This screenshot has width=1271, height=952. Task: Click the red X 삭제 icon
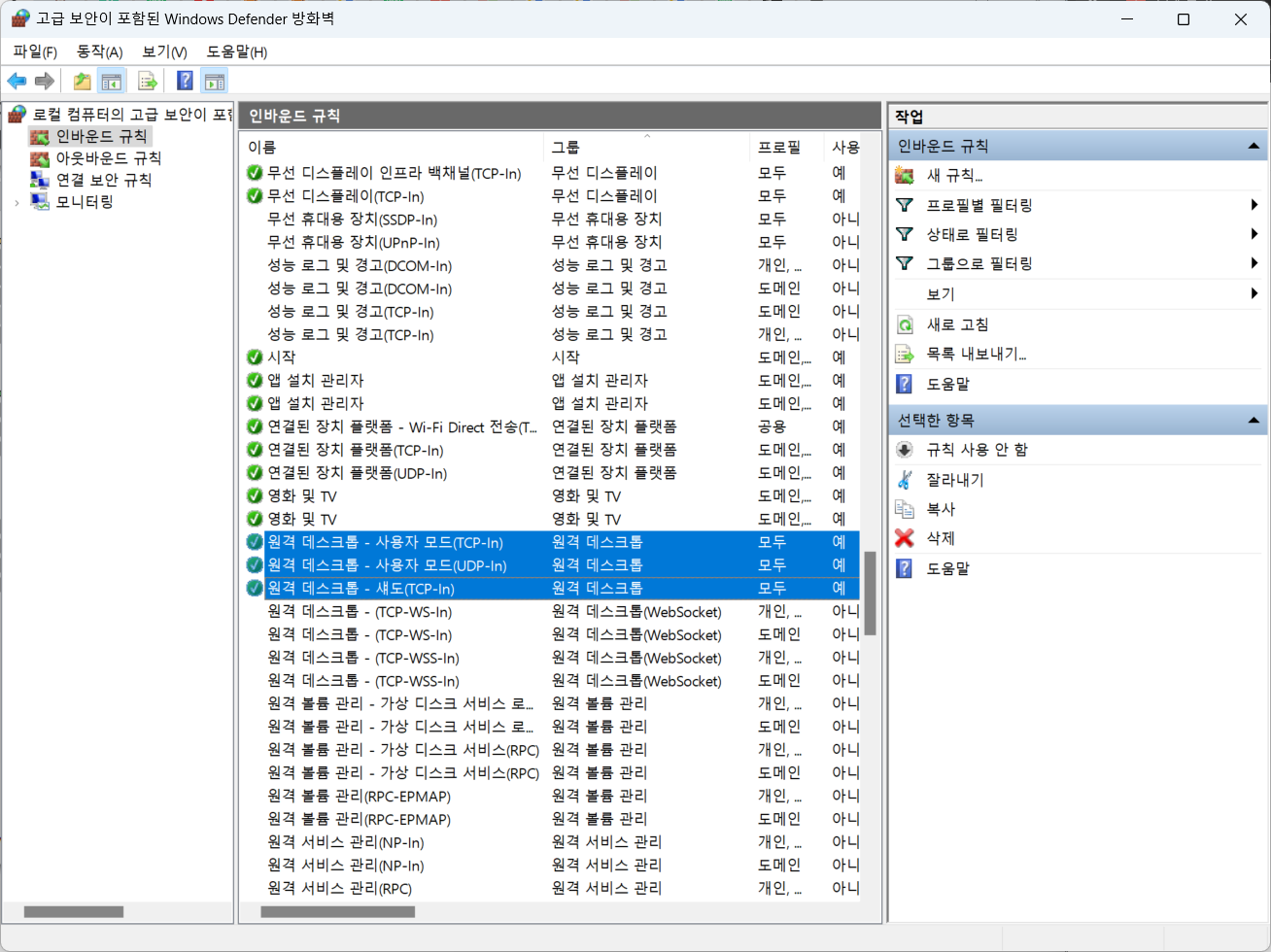pyautogui.click(x=905, y=538)
